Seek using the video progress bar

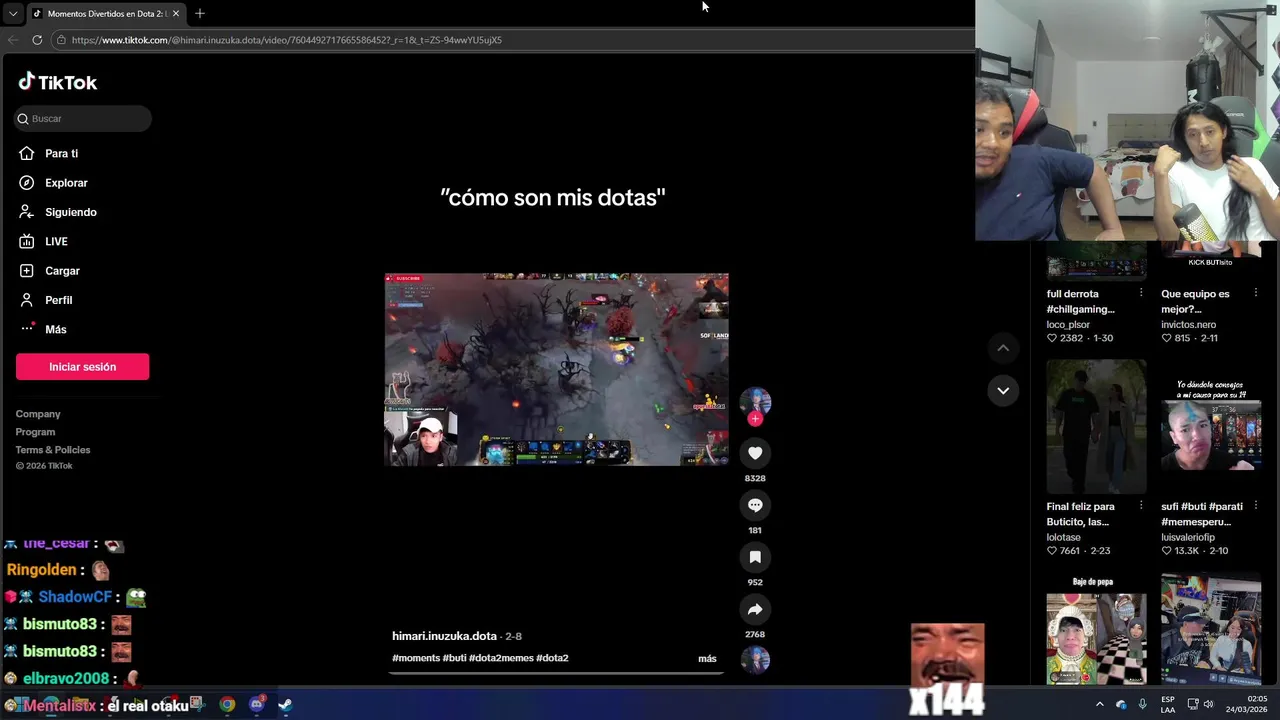pyautogui.click(x=556, y=673)
